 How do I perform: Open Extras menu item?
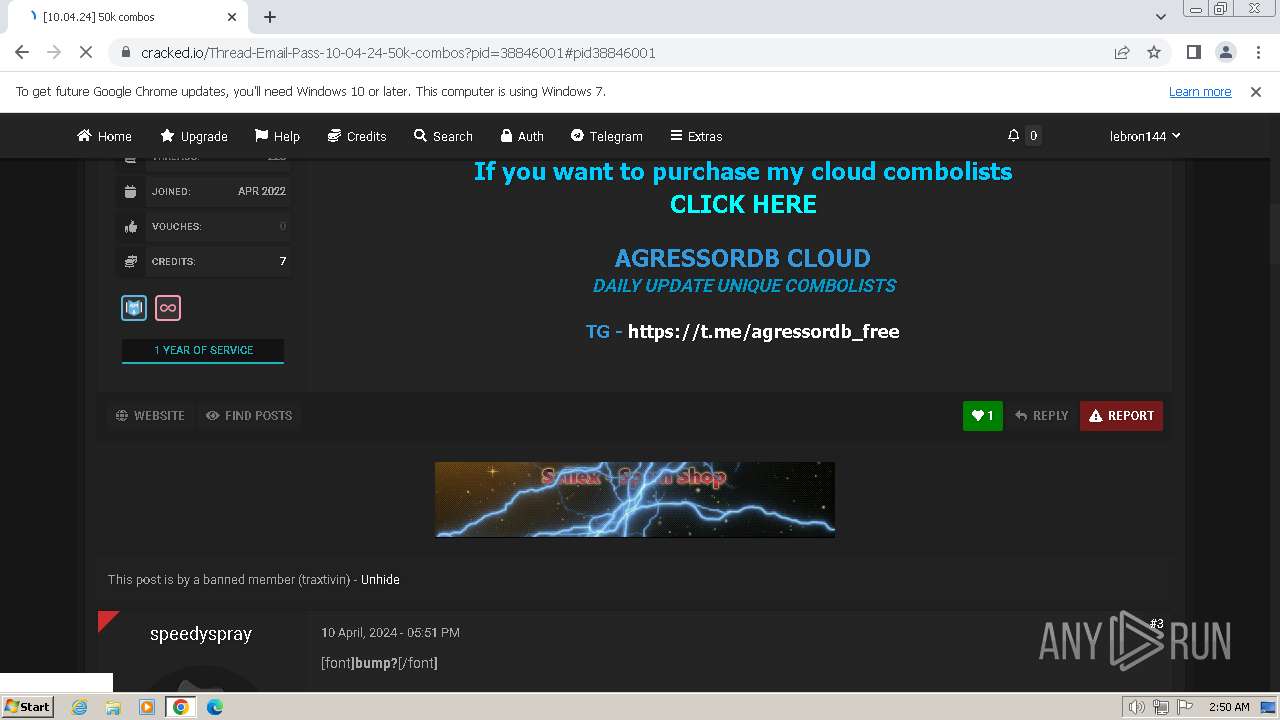point(696,136)
